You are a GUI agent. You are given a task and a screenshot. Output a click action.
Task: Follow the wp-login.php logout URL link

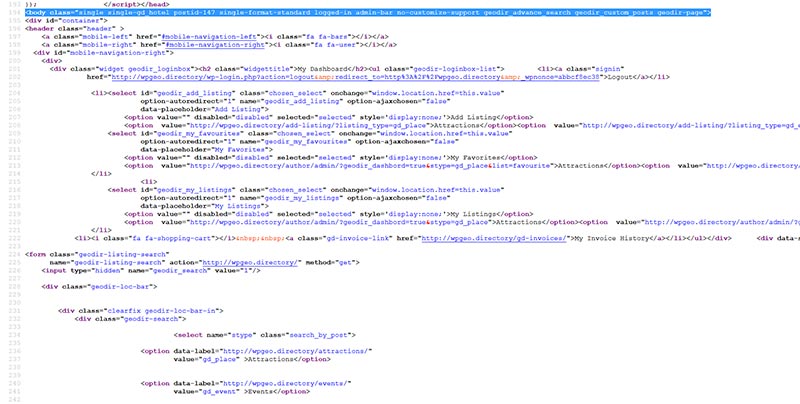(x=356, y=77)
